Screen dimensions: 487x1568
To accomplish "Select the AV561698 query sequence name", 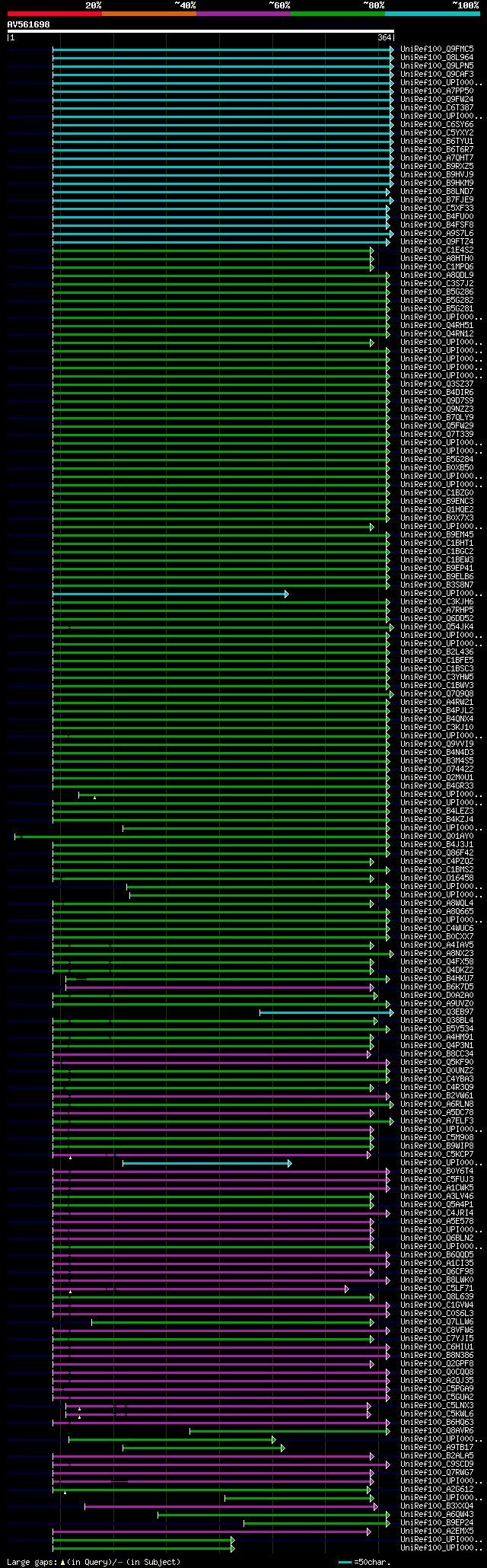I will click(x=28, y=24).
